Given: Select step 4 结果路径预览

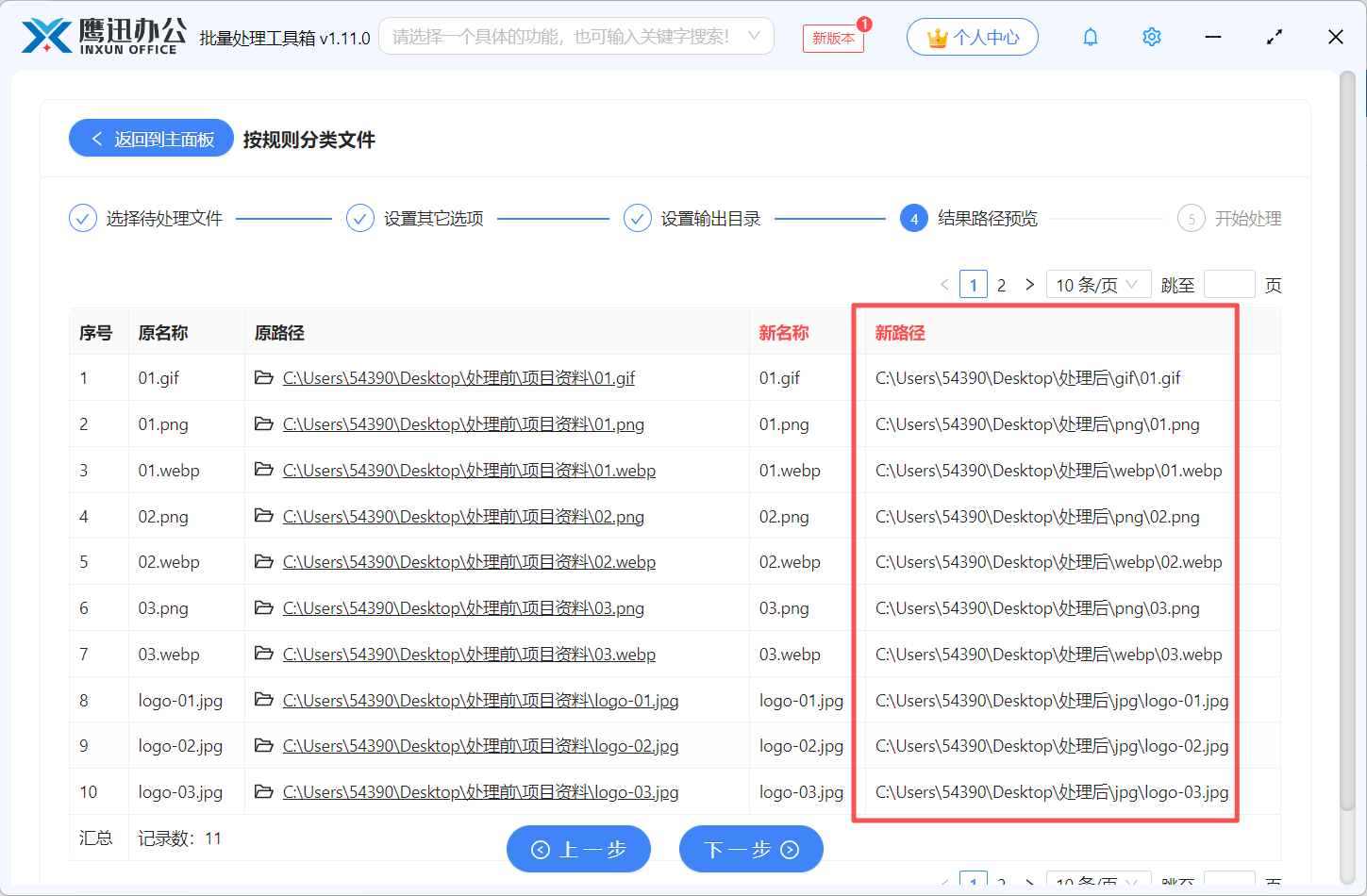Looking at the screenshot, I should point(969,218).
